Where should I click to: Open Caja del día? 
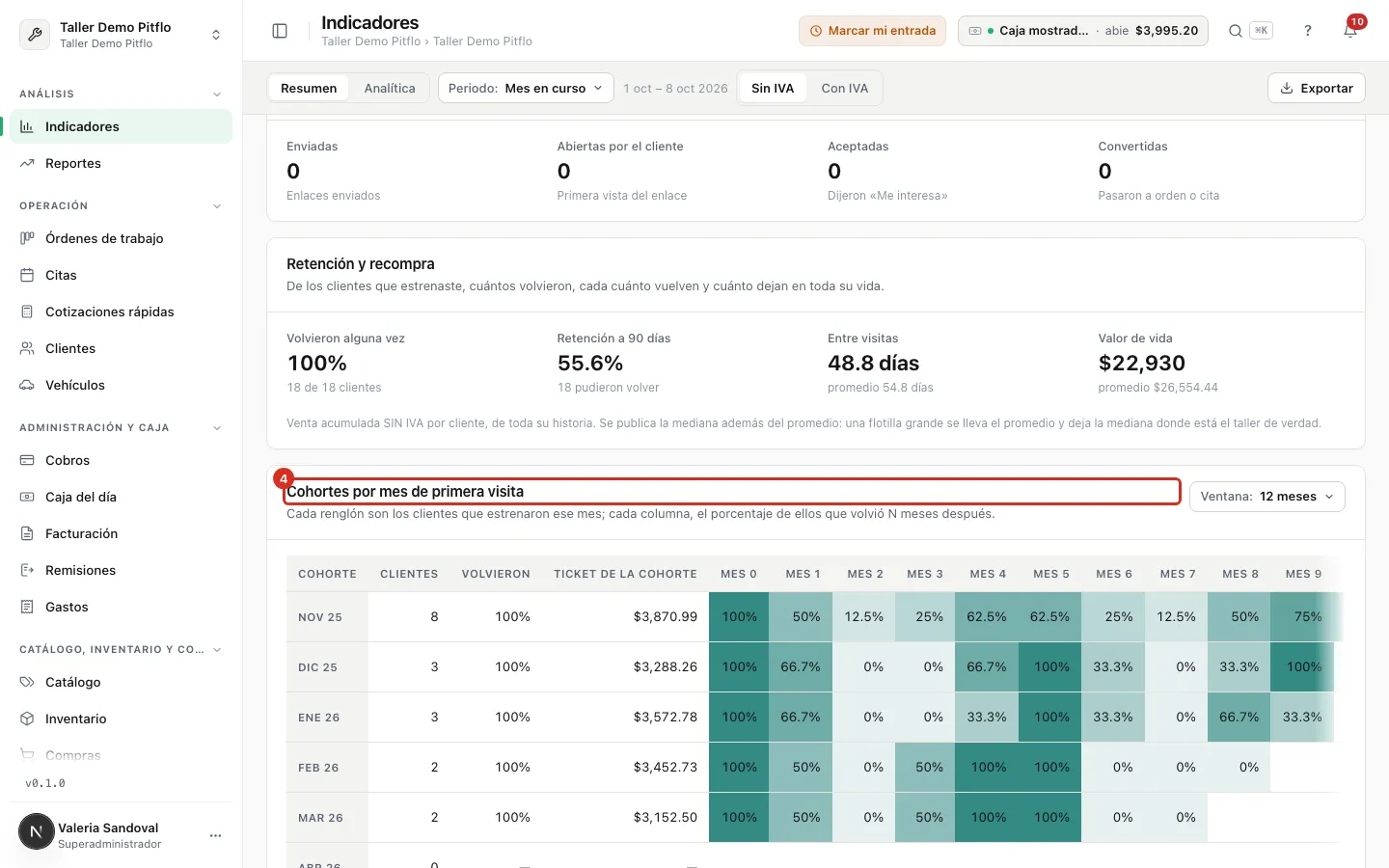(x=121, y=497)
